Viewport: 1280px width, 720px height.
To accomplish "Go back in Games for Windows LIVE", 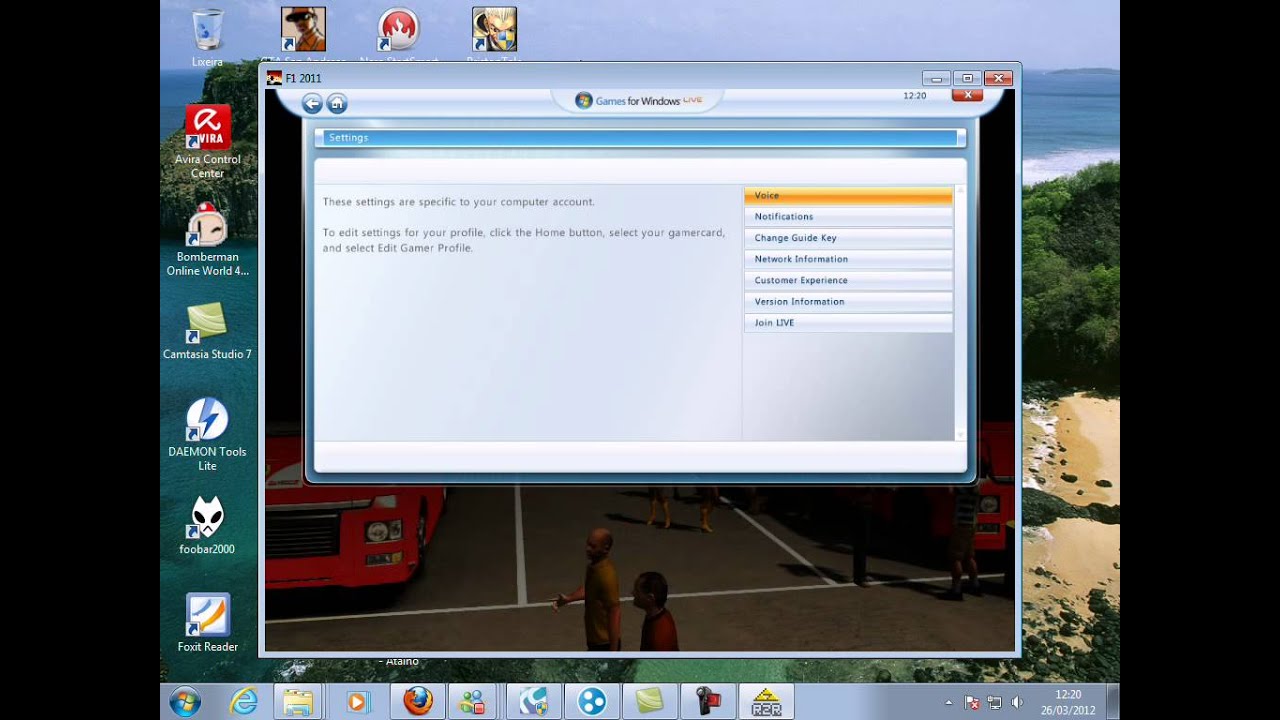I will point(312,103).
